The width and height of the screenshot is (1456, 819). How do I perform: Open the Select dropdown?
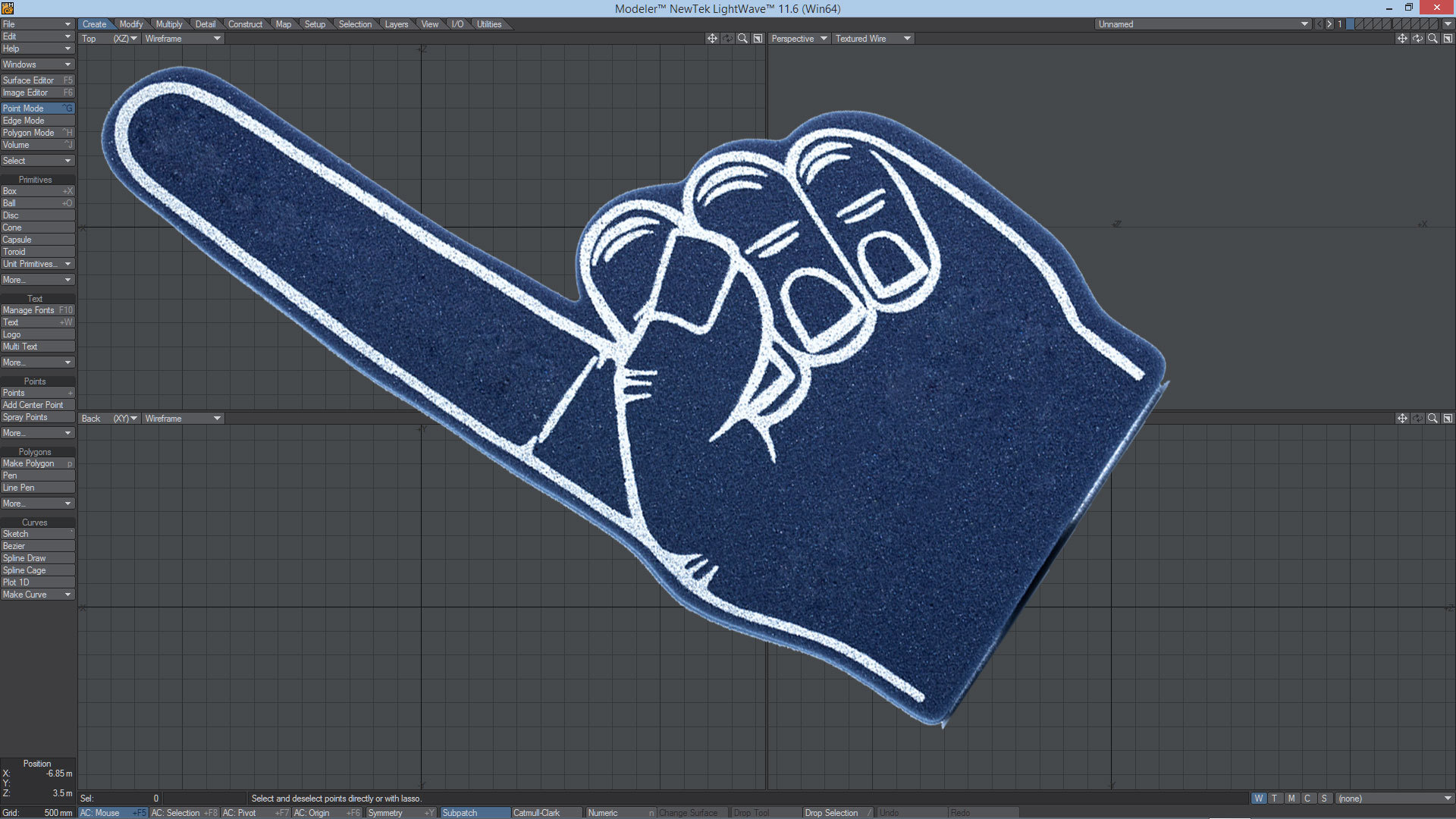(37, 161)
